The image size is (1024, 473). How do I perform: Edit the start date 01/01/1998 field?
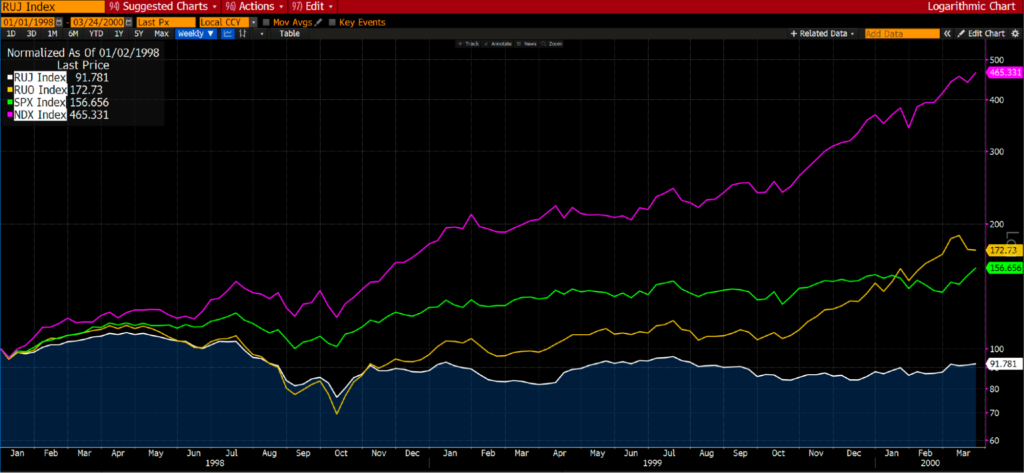point(27,22)
